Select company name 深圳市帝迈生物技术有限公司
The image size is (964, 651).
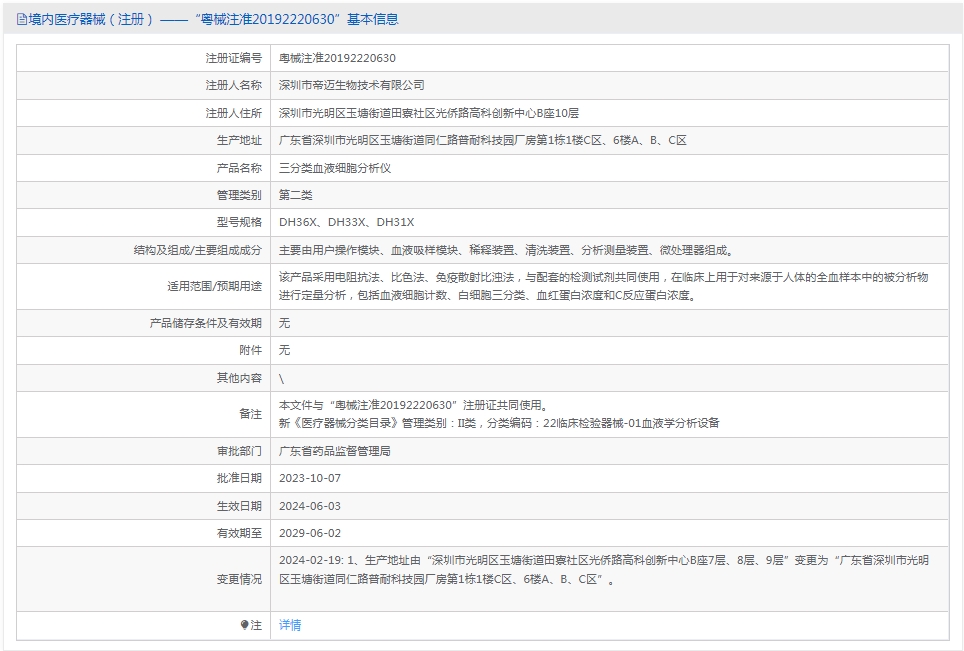352,85
